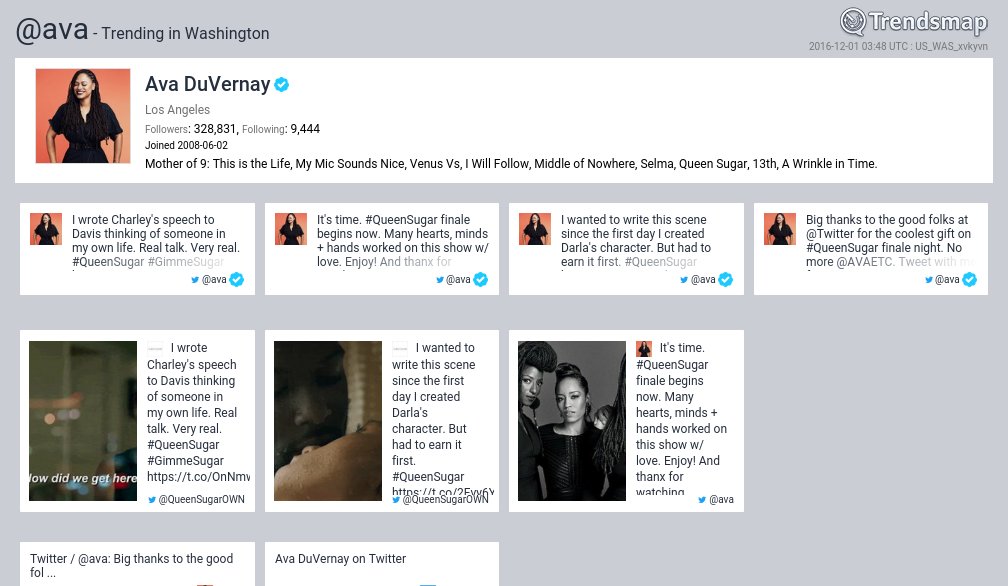The width and height of the screenshot is (1008, 586).
Task: Open @ava handle on media 'It's time' card
Action: (x=721, y=499)
